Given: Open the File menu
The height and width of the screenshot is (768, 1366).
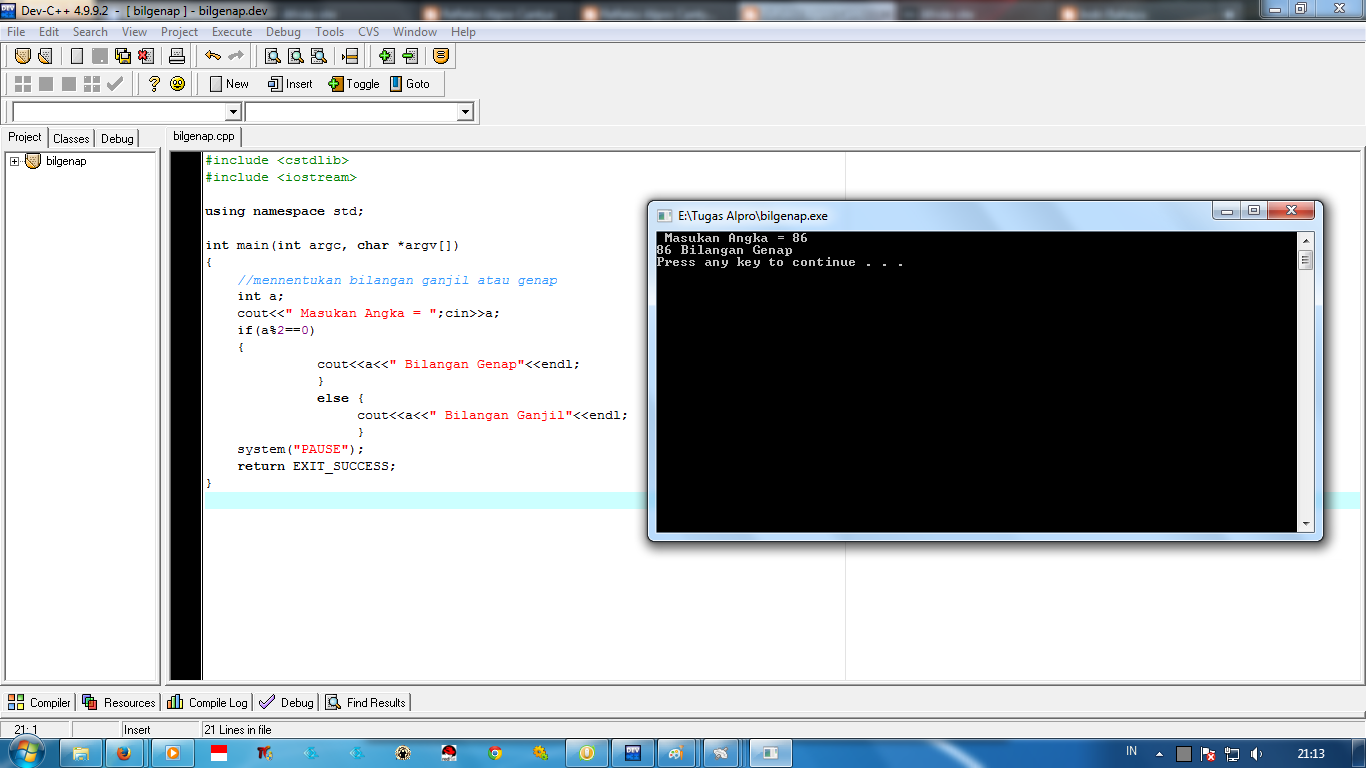Looking at the screenshot, I should (x=16, y=32).
